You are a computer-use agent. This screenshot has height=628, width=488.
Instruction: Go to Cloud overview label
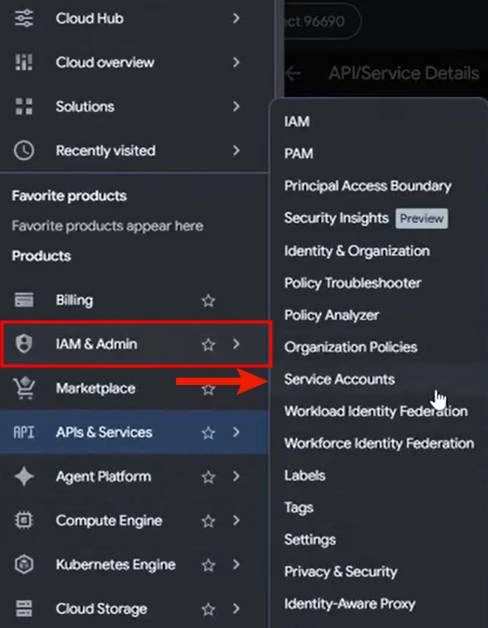[x=105, y=62]
